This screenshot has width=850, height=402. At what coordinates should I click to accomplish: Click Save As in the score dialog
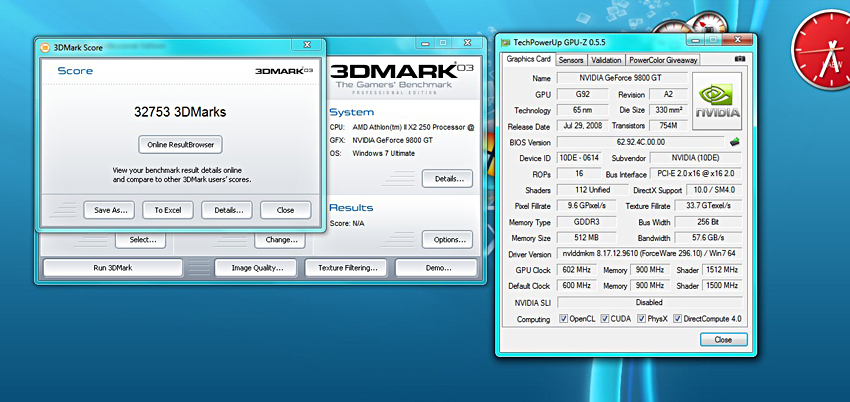click(x=109, y=210)
